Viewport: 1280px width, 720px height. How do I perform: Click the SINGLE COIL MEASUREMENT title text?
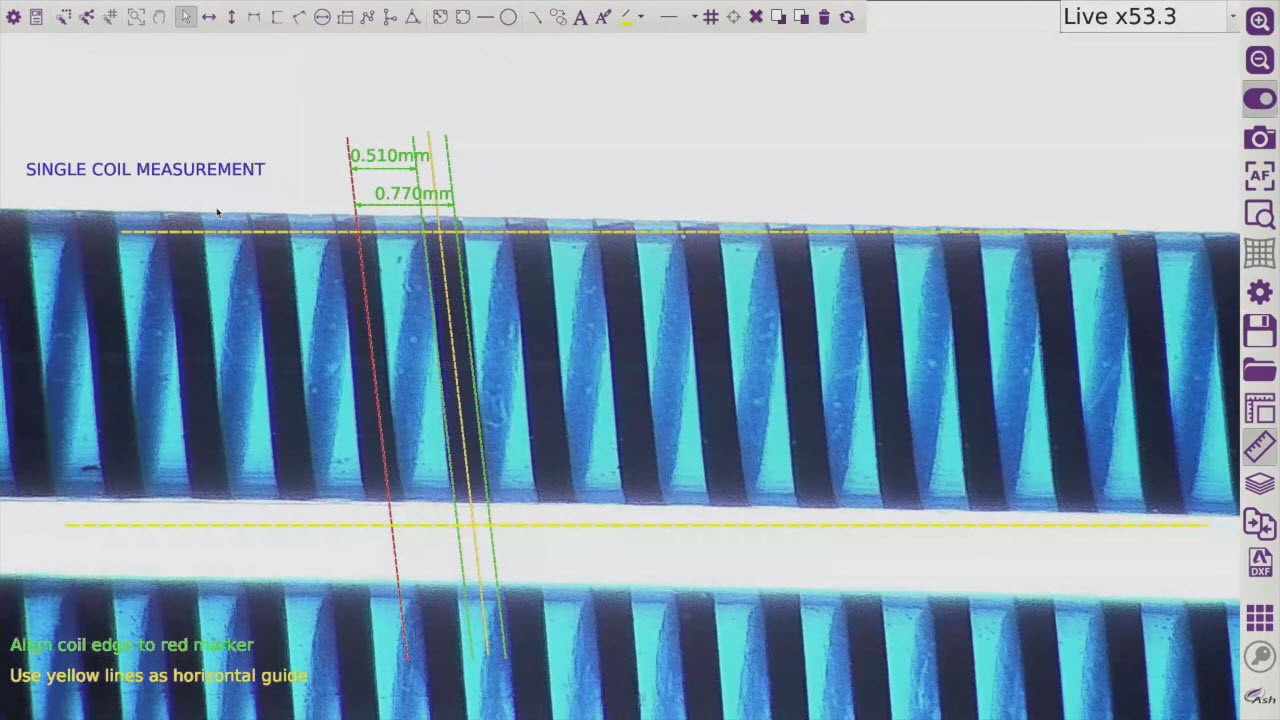[x=145, y=169]
